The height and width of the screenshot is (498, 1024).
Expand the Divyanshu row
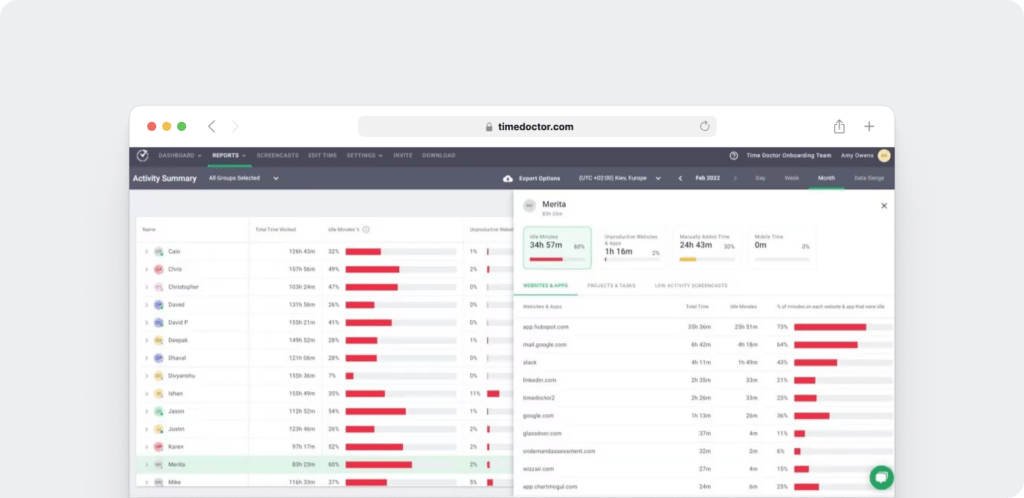point(146,376)
